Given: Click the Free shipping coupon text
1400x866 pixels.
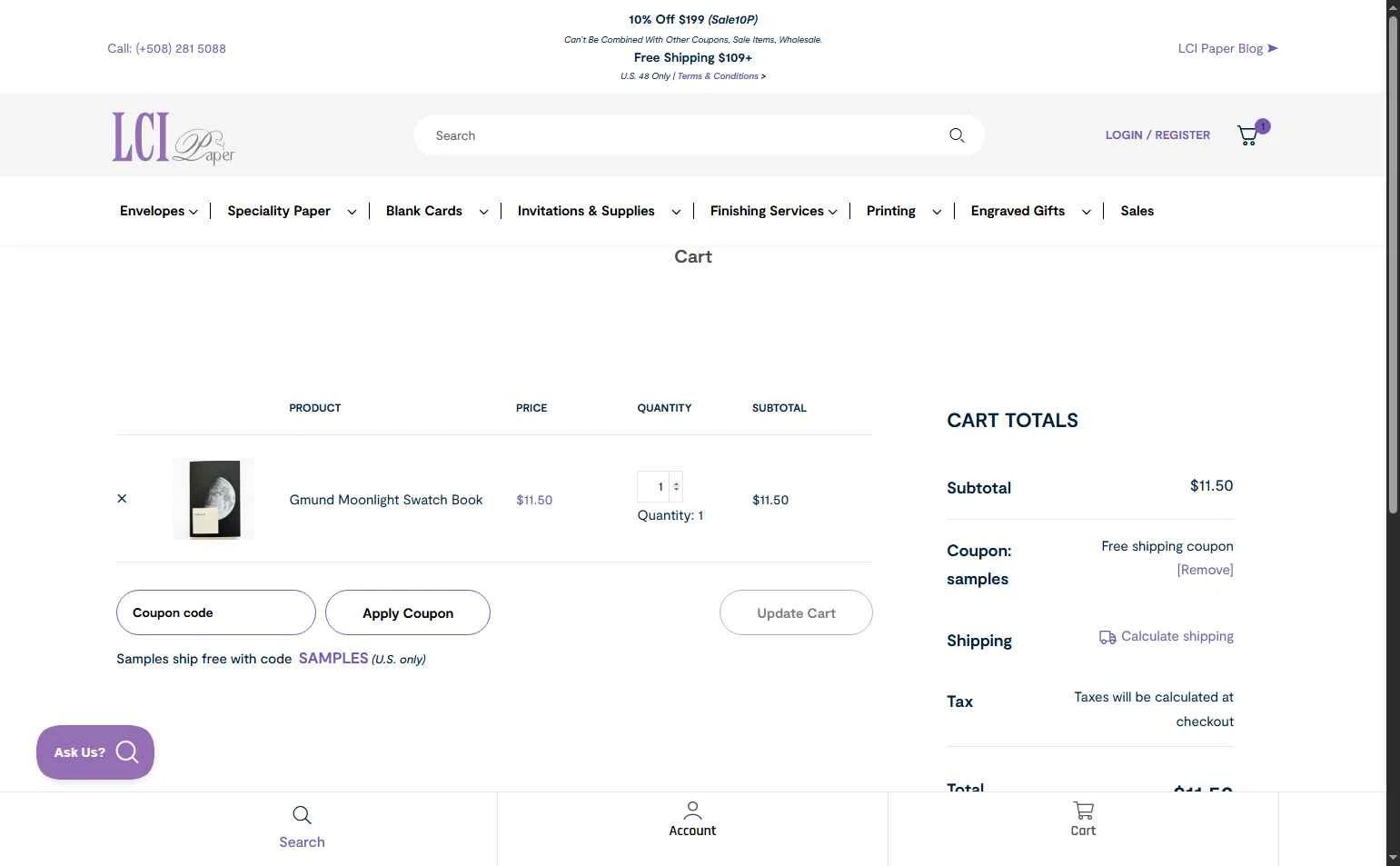Looking at the screenshot, I should [x=1167, y=546].
